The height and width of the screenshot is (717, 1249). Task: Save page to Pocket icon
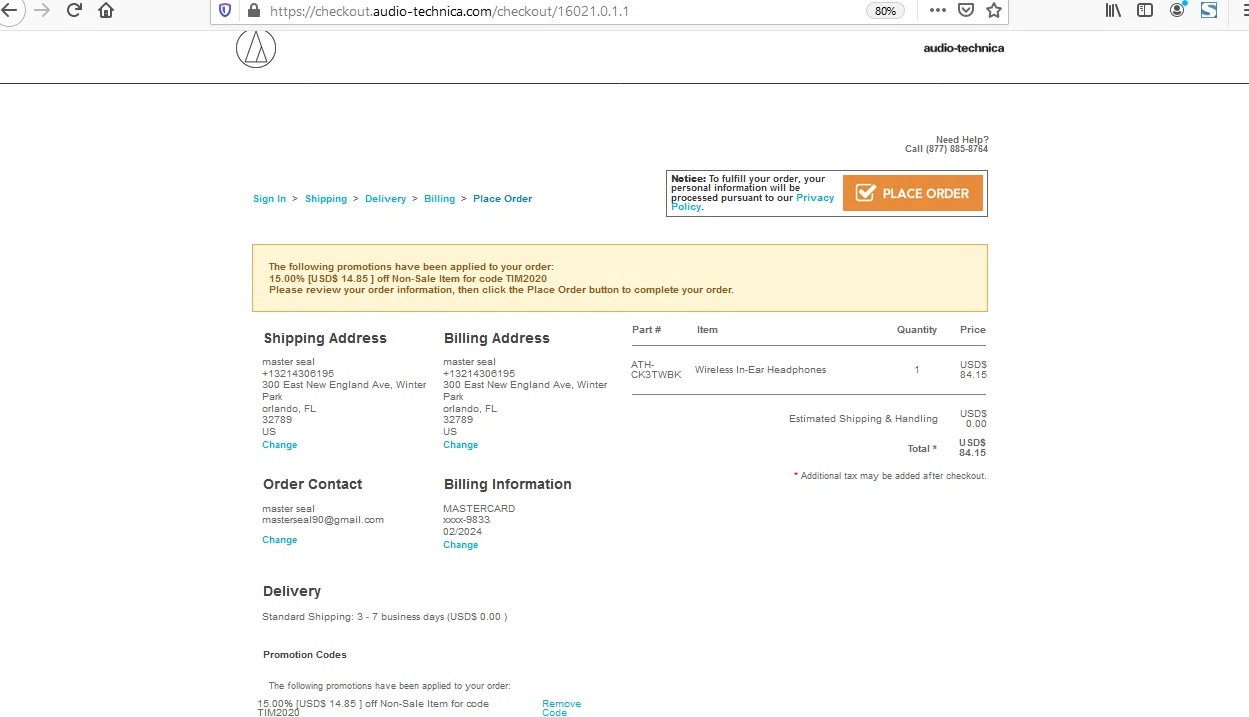click(966, 10)
